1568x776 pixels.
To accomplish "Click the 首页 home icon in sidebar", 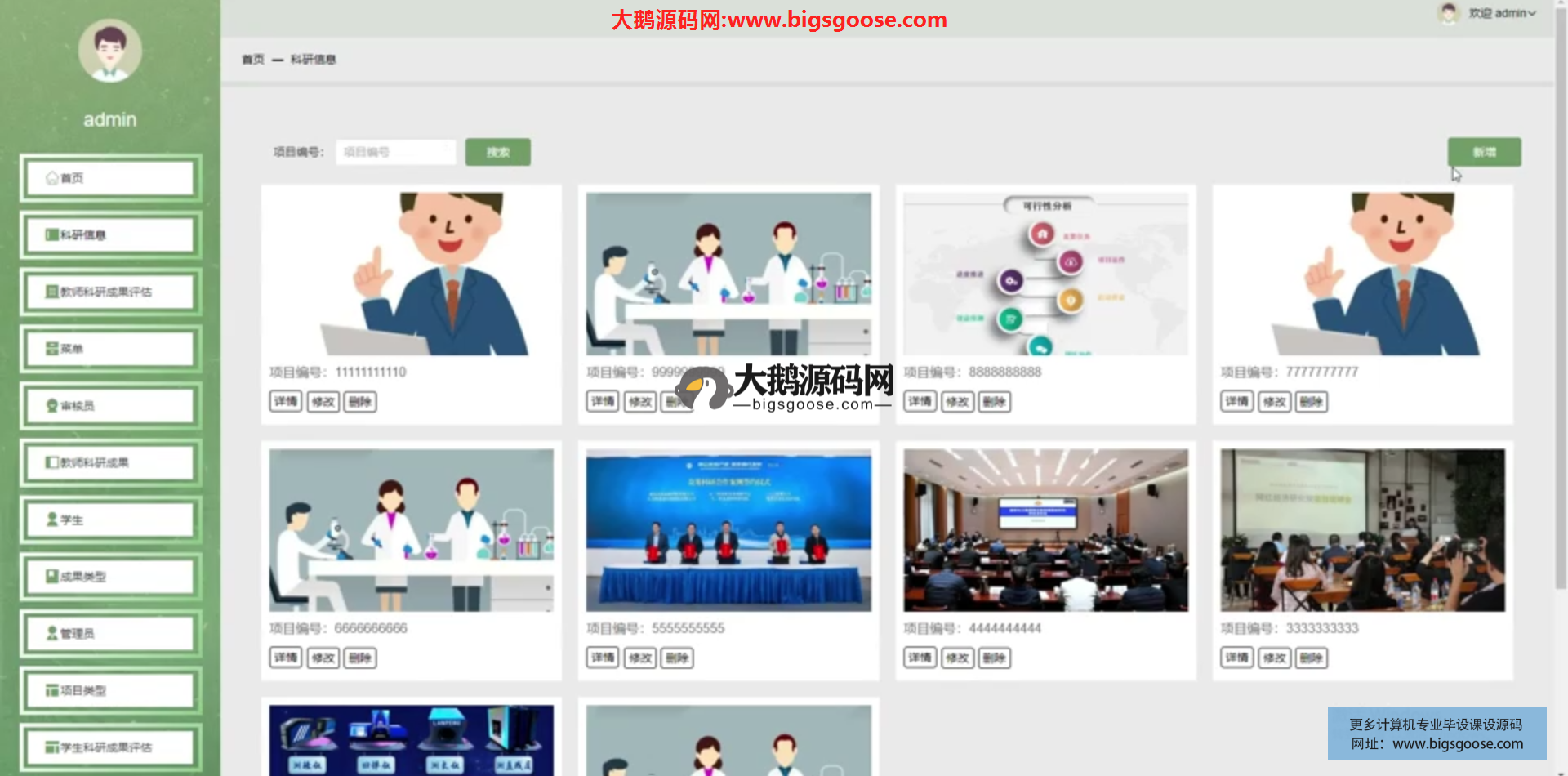I will coord(52,178).
